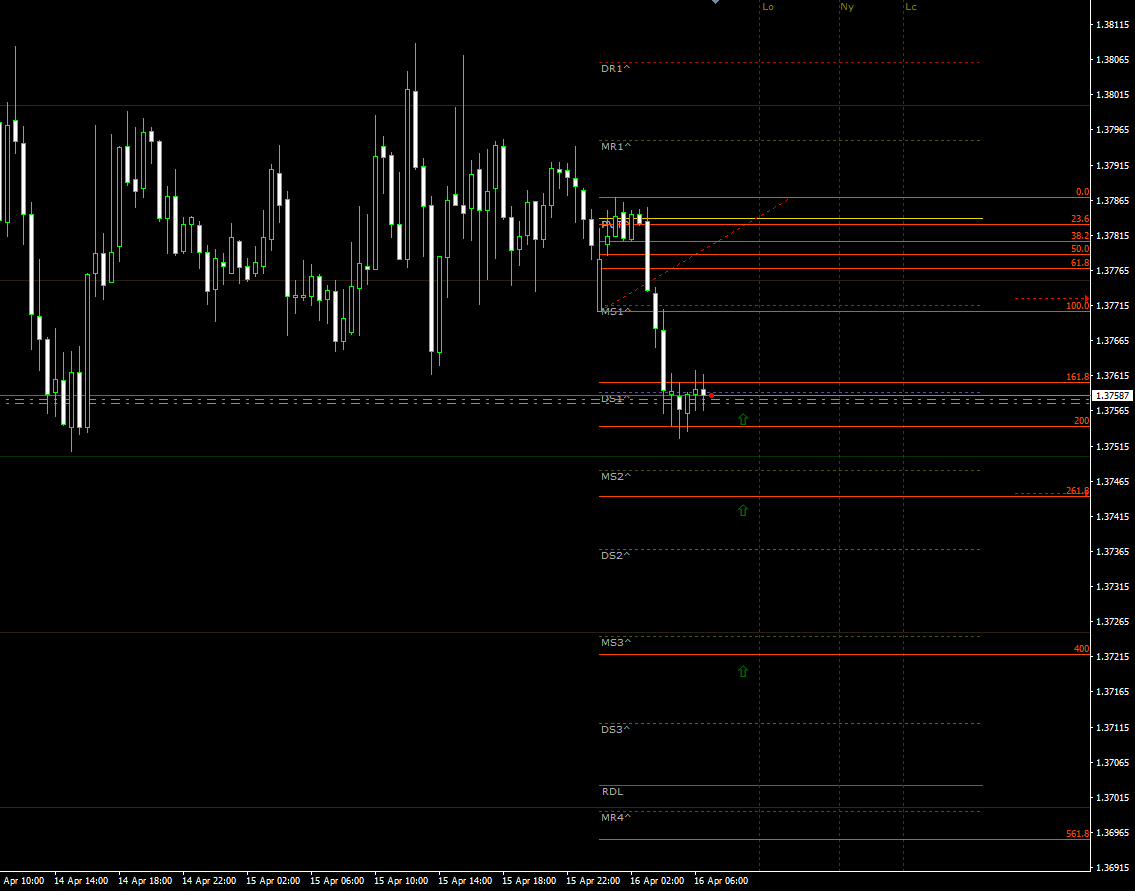Click the red dot beside the latest candle
The image size is (1135, 891).
[x=711, y=396]
